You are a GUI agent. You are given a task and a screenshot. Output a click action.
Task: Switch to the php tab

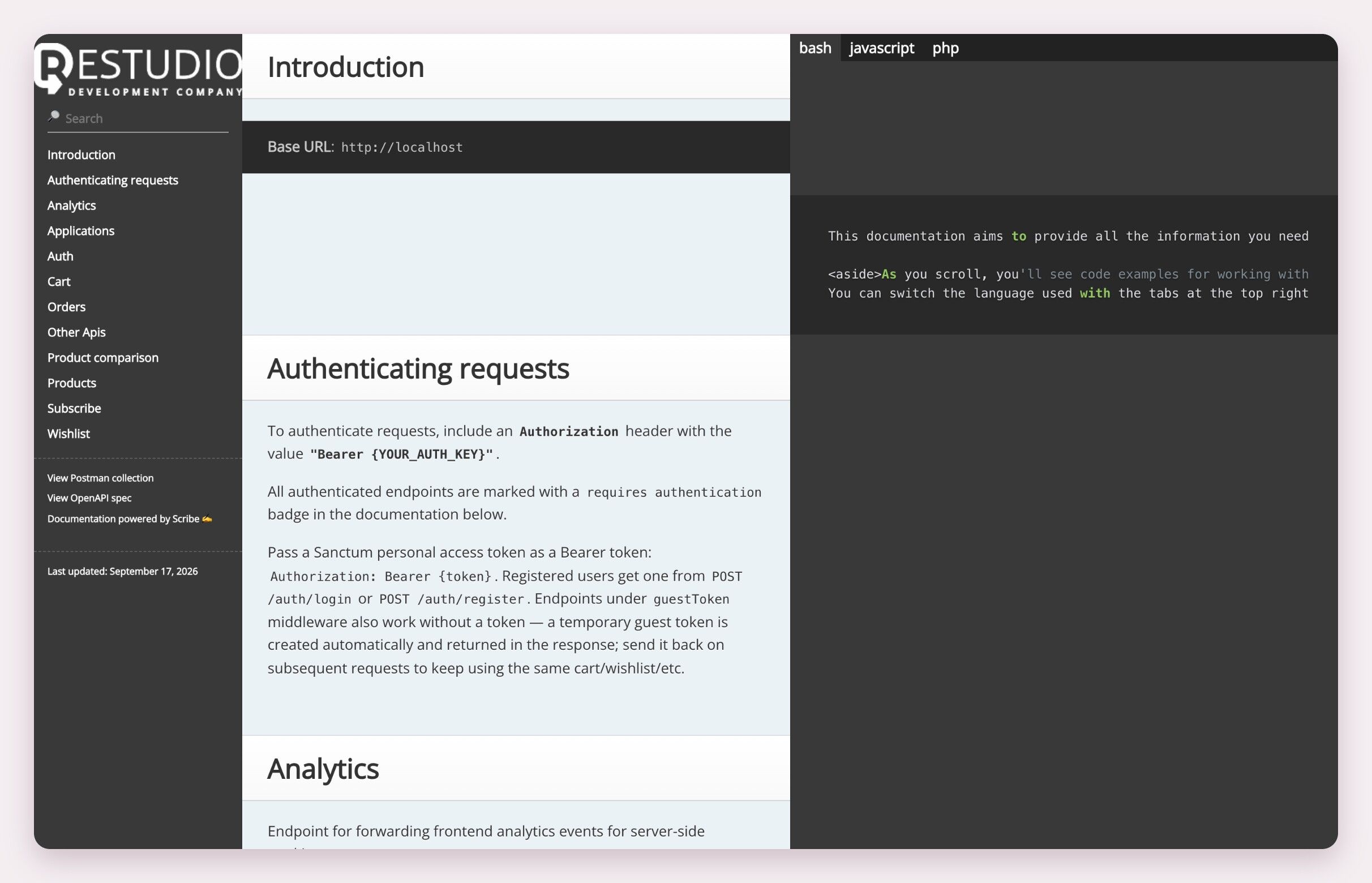tap(945, 48)
